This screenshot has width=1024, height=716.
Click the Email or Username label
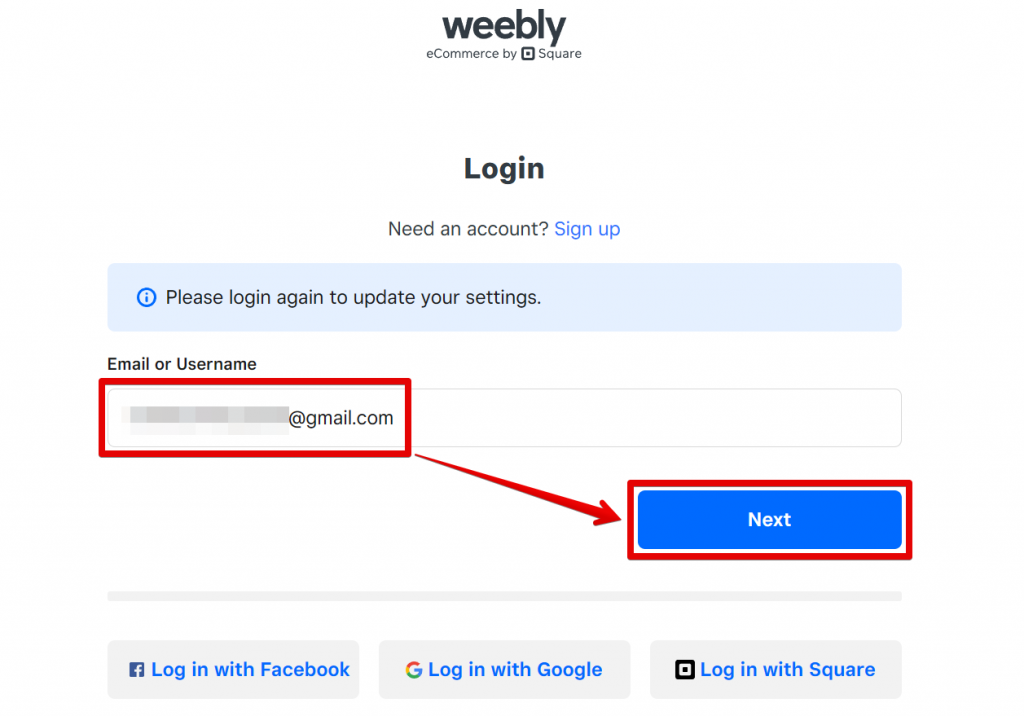click(x=181, y=363)
